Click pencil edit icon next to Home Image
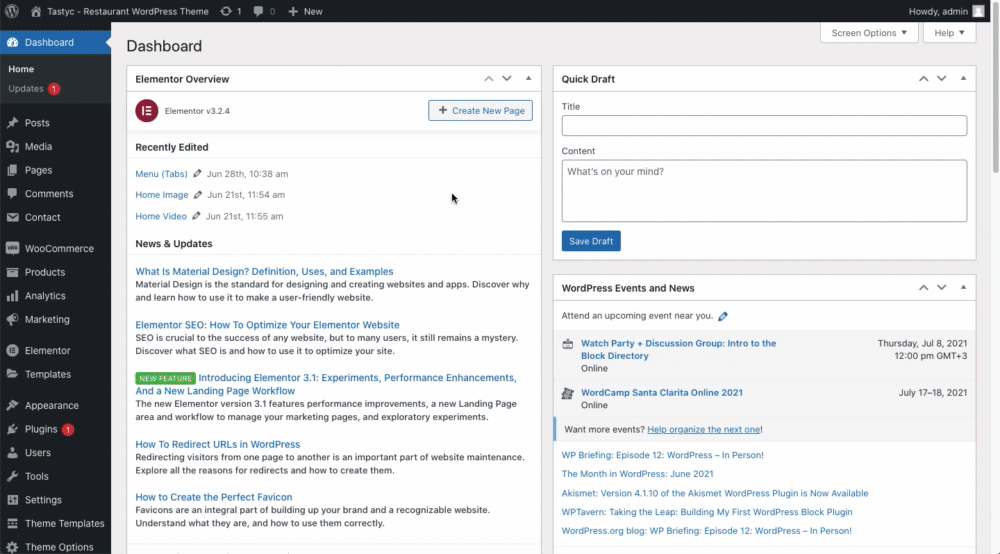The height and width of the screenshot is (554, 1000). click(x=198, y=194)
